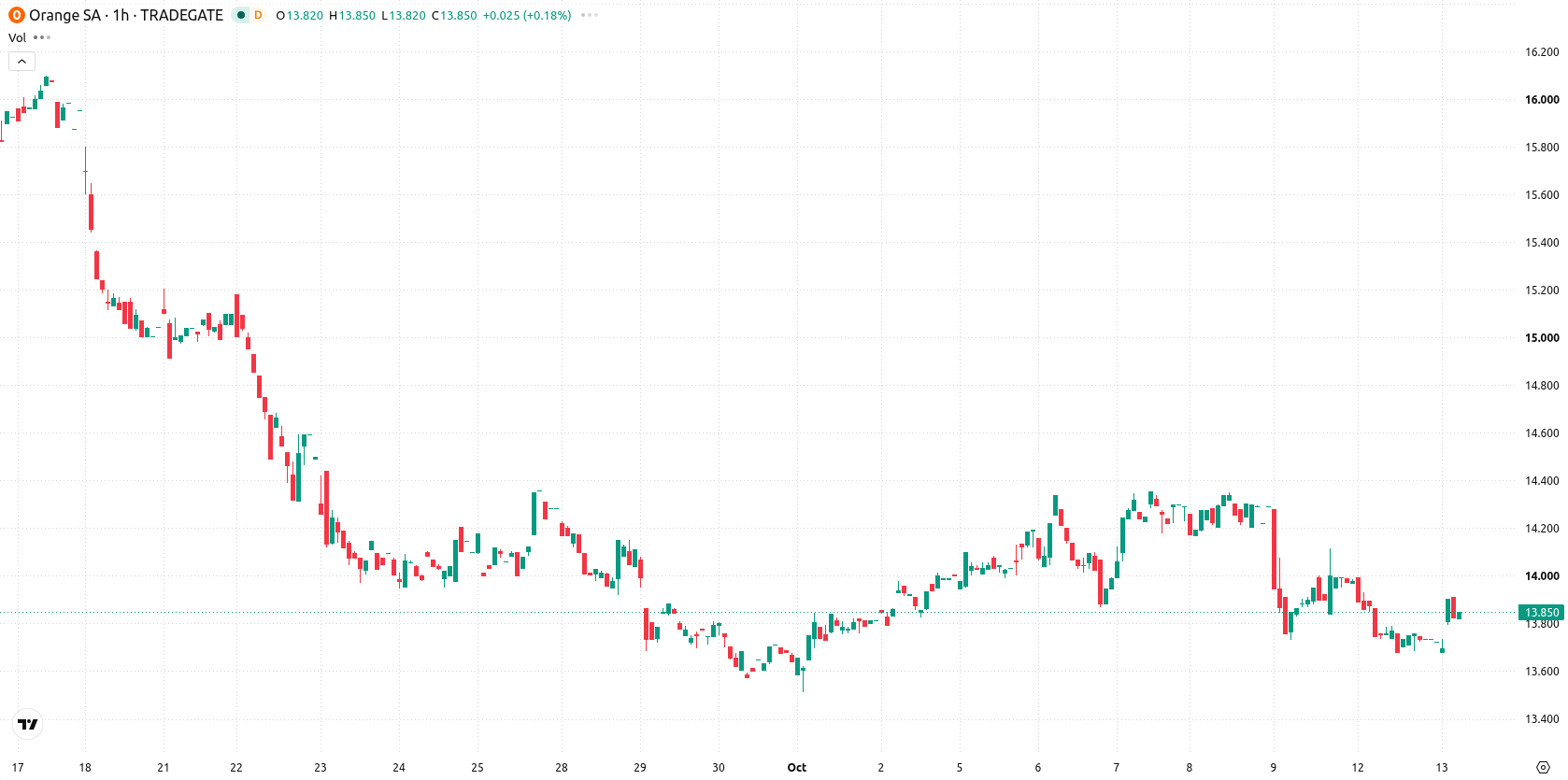Open the TradingView logo link
The width and height of the screenshot is (1568, 780).
[x=28, y=724]
